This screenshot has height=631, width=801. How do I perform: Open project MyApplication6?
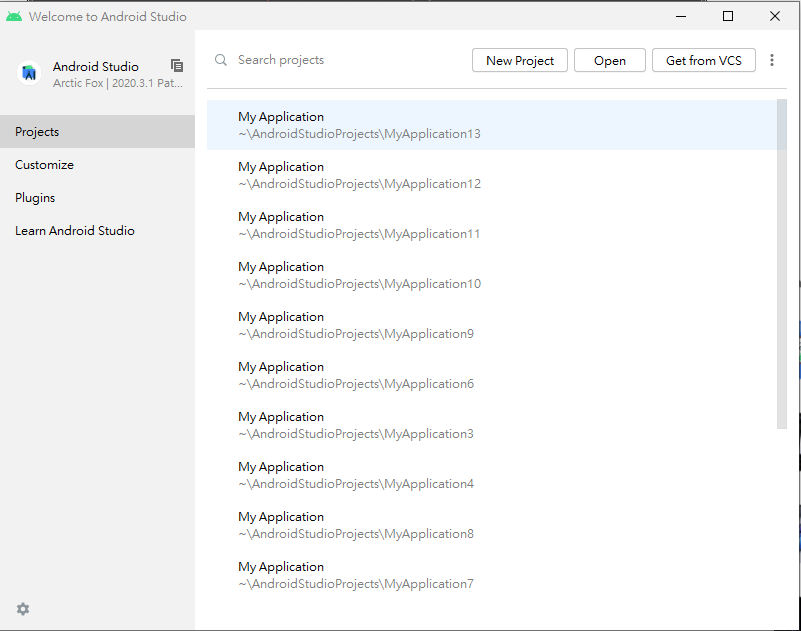click(492, 376)
